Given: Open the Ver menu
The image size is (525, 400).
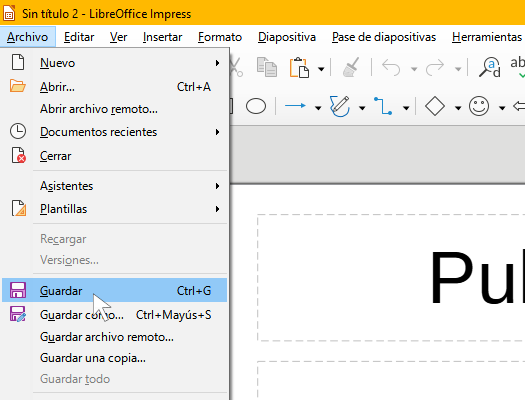Looking at the screenshot, I should pos(119,37).
